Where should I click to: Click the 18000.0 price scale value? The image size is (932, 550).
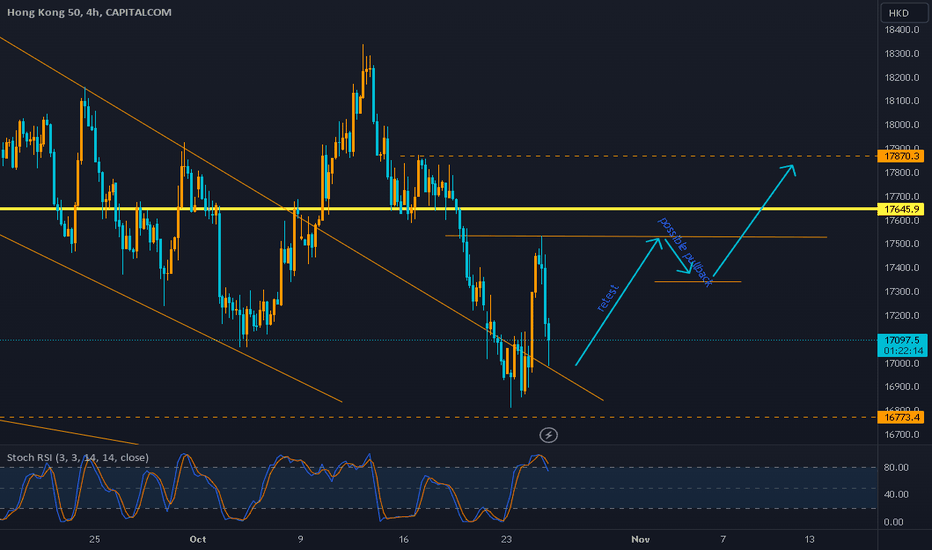pos(902,125)
